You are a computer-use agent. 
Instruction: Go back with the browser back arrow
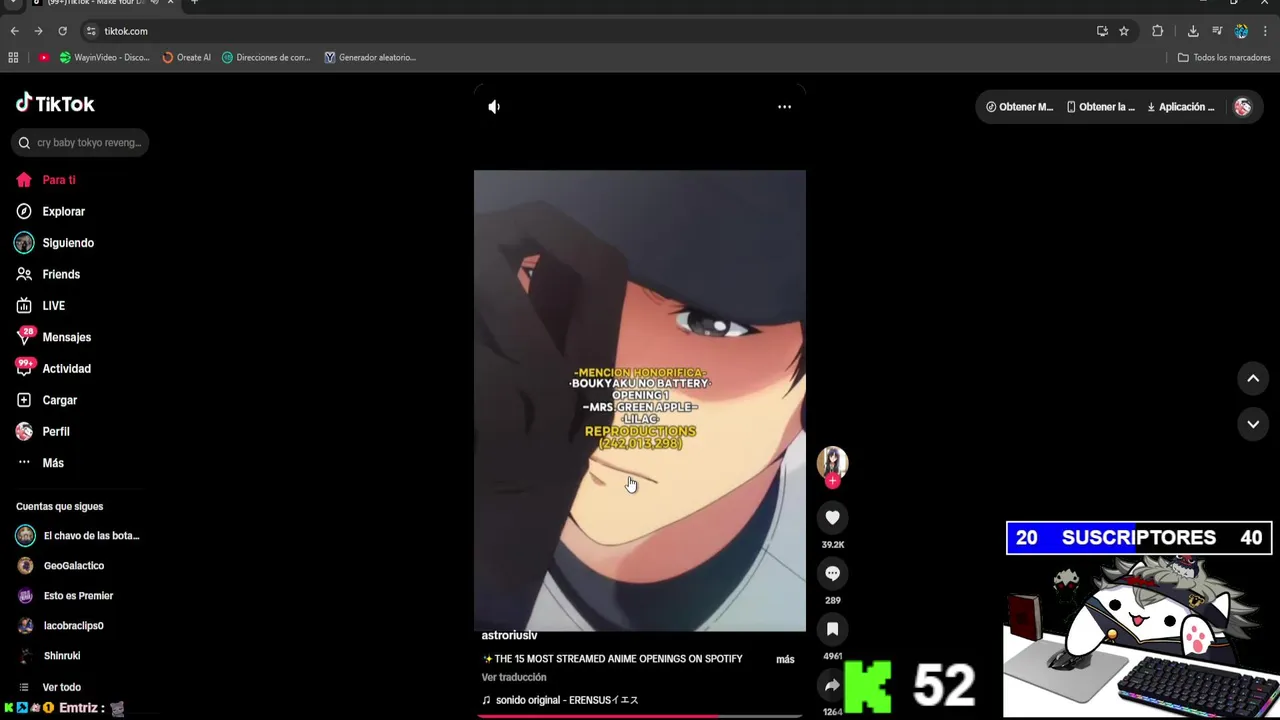14,31
